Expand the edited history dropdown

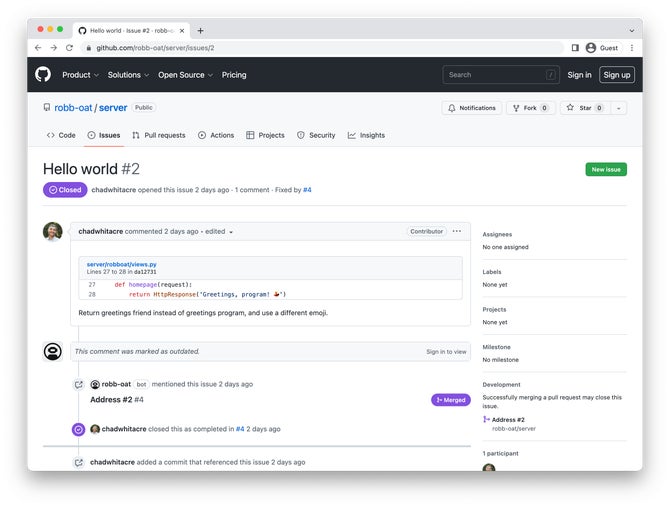(219, 232)
